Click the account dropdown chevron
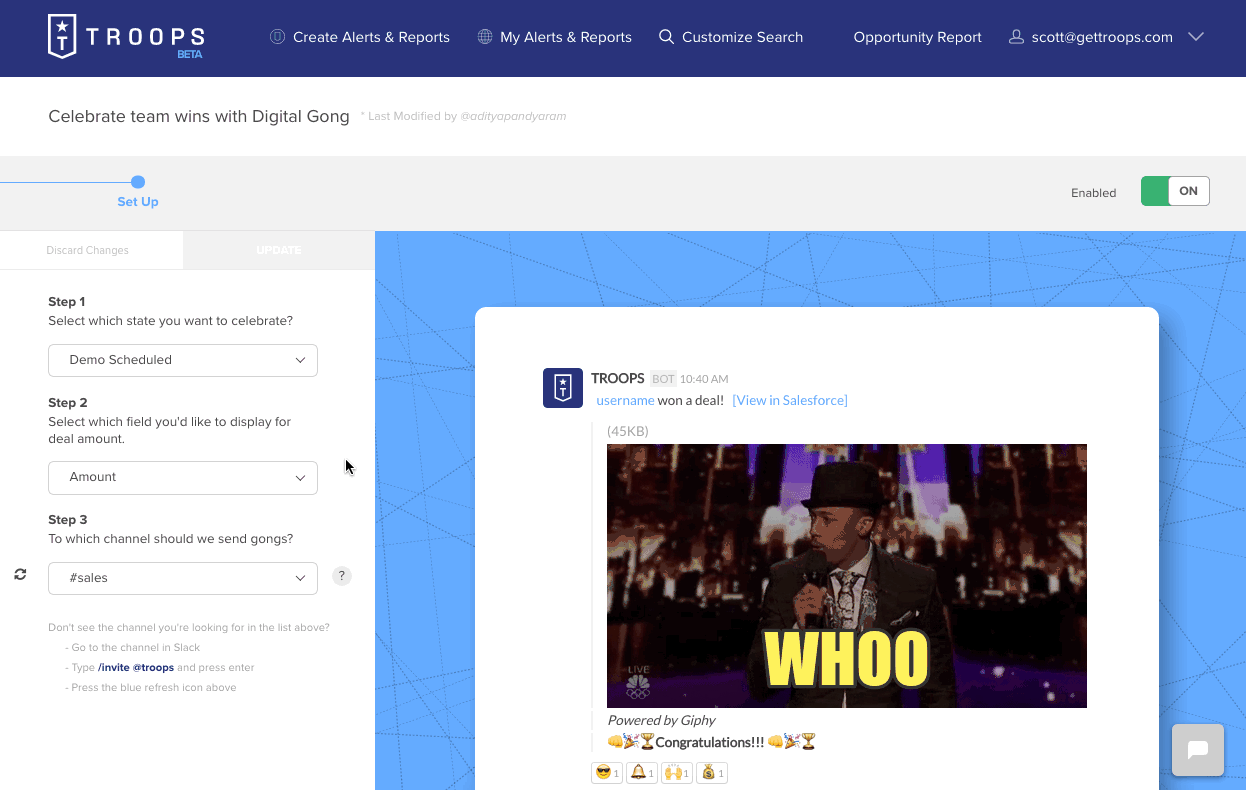The image size is (1246, 790). tap(1195, 37)
